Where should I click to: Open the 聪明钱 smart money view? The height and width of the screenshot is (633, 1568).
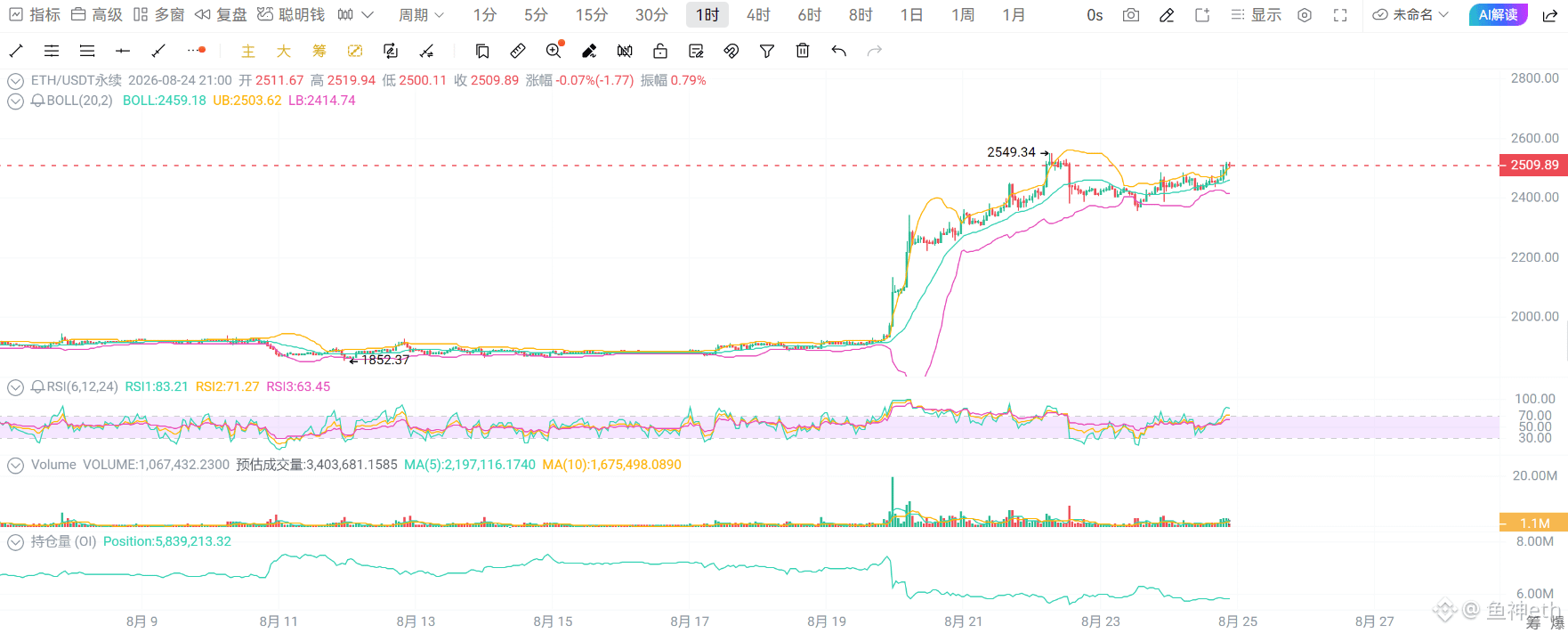[x=291, y=15]
